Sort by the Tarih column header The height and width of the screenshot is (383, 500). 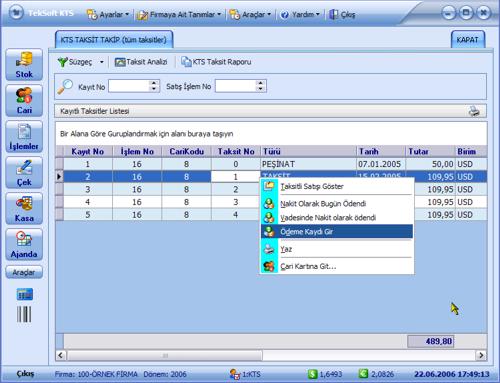click(381, 151)
